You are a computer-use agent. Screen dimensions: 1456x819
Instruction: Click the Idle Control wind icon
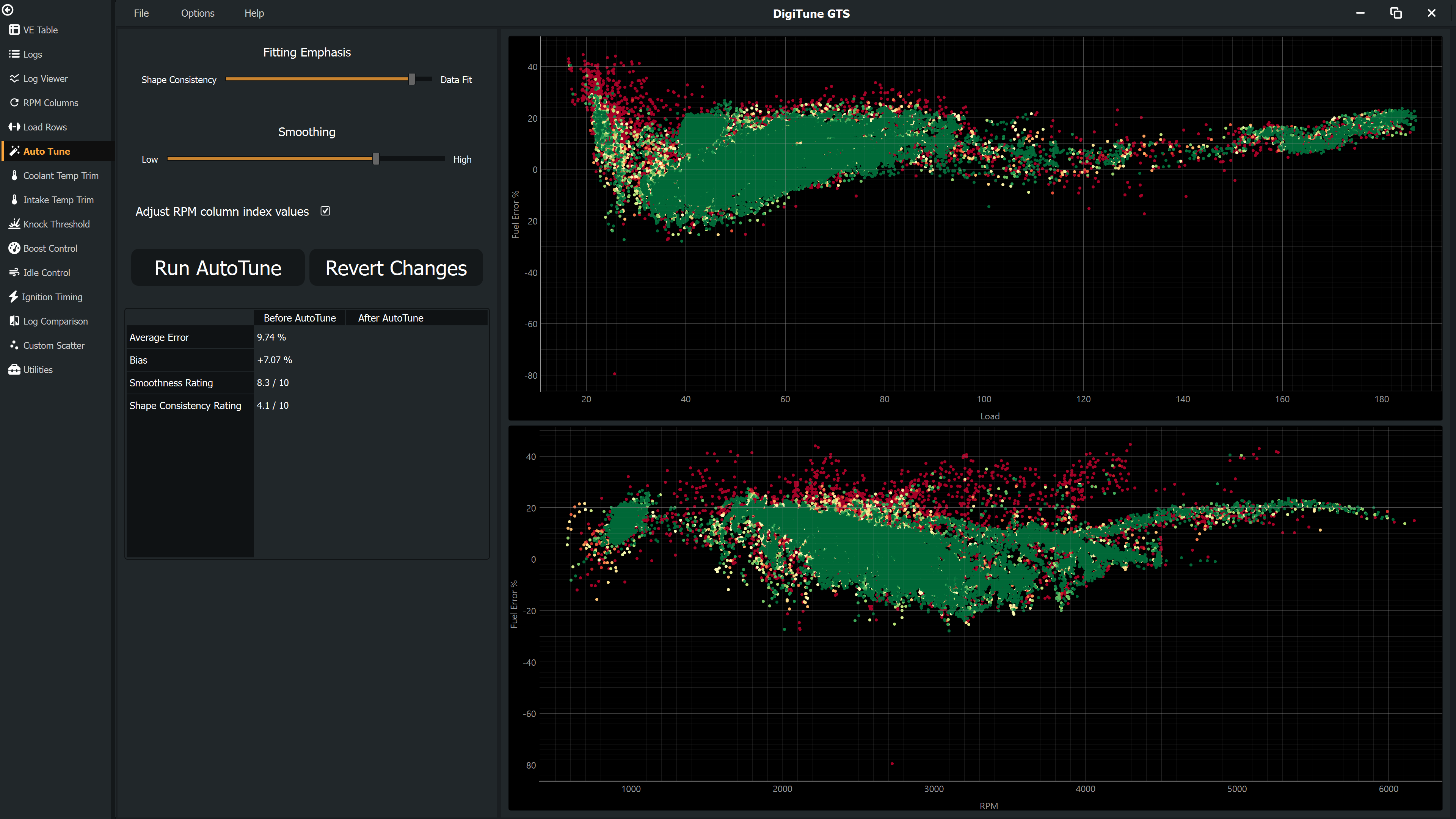click(14, 273)
